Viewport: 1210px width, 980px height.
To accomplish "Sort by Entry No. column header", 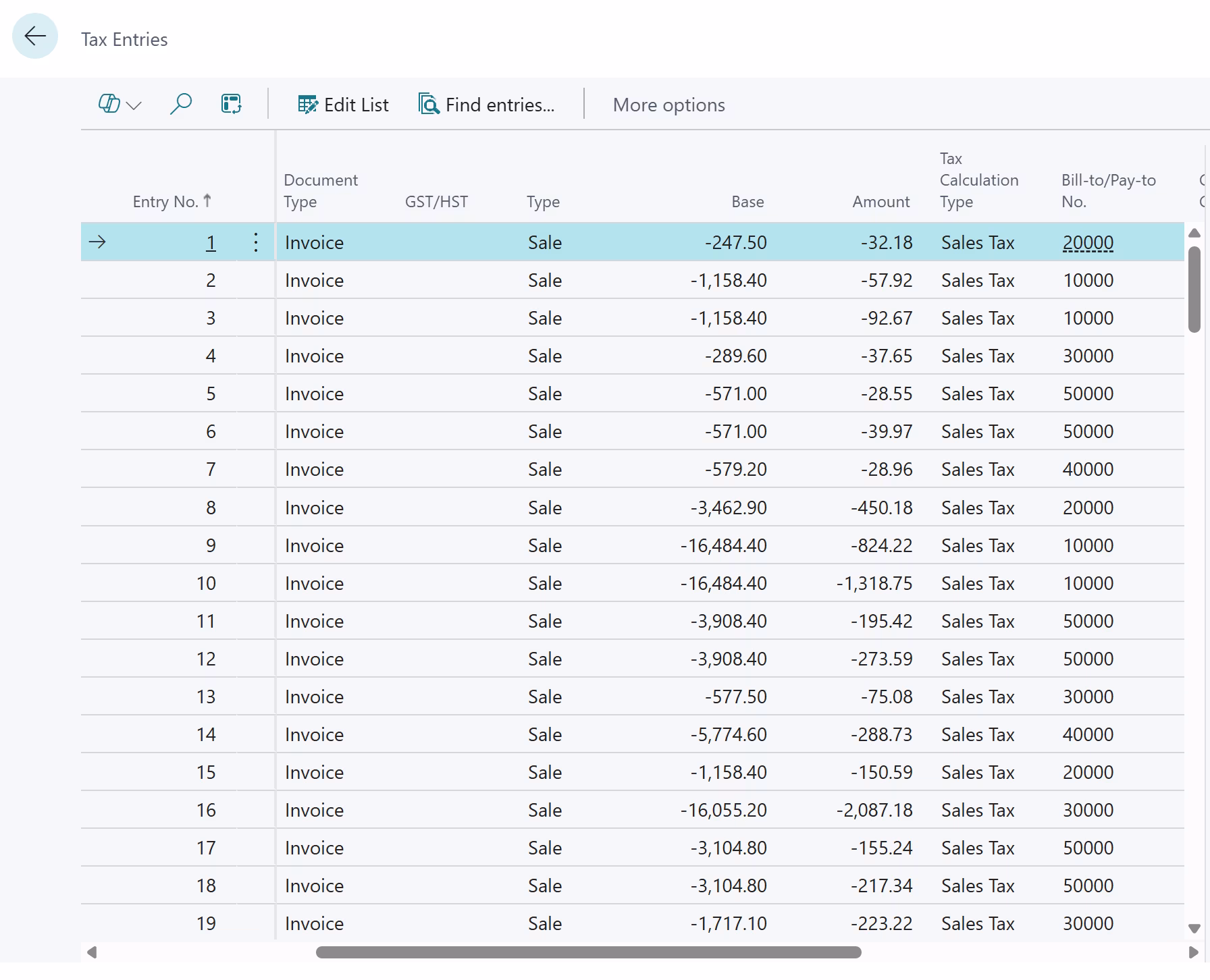I will point(165,202).
